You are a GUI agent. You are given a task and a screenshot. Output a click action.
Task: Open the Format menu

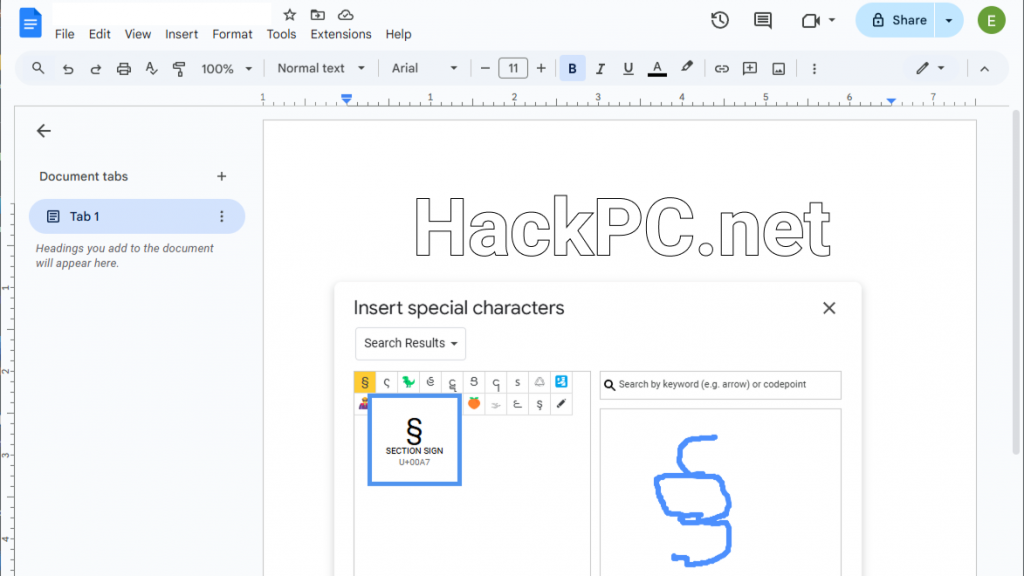(x=232, y=35)
